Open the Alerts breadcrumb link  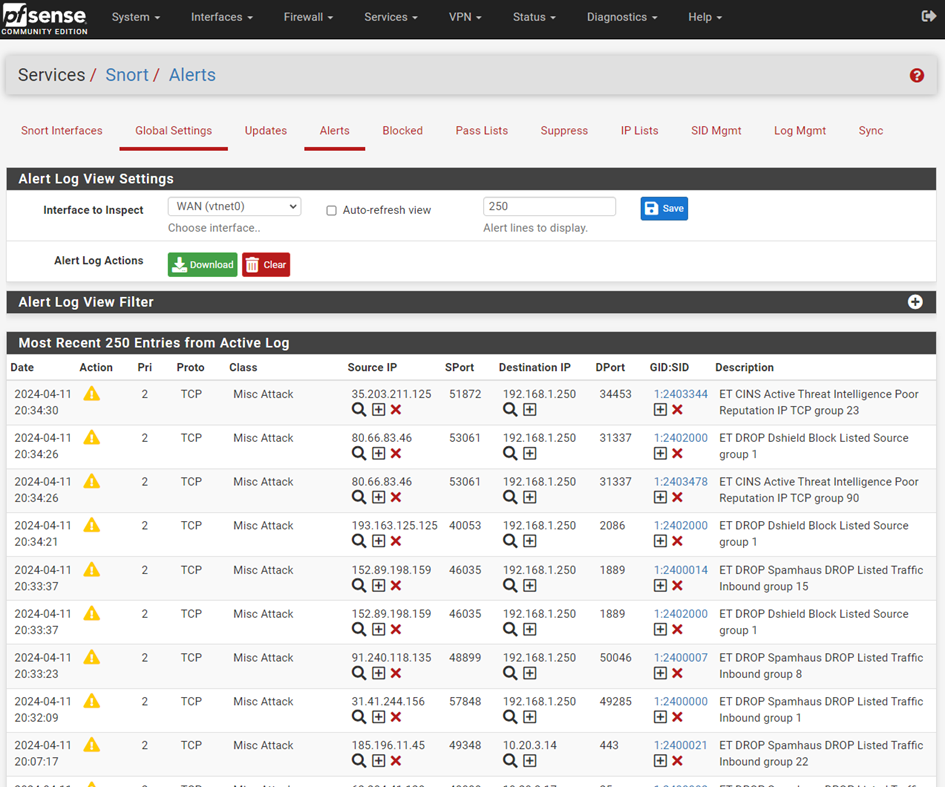click(x=192, y=75)
